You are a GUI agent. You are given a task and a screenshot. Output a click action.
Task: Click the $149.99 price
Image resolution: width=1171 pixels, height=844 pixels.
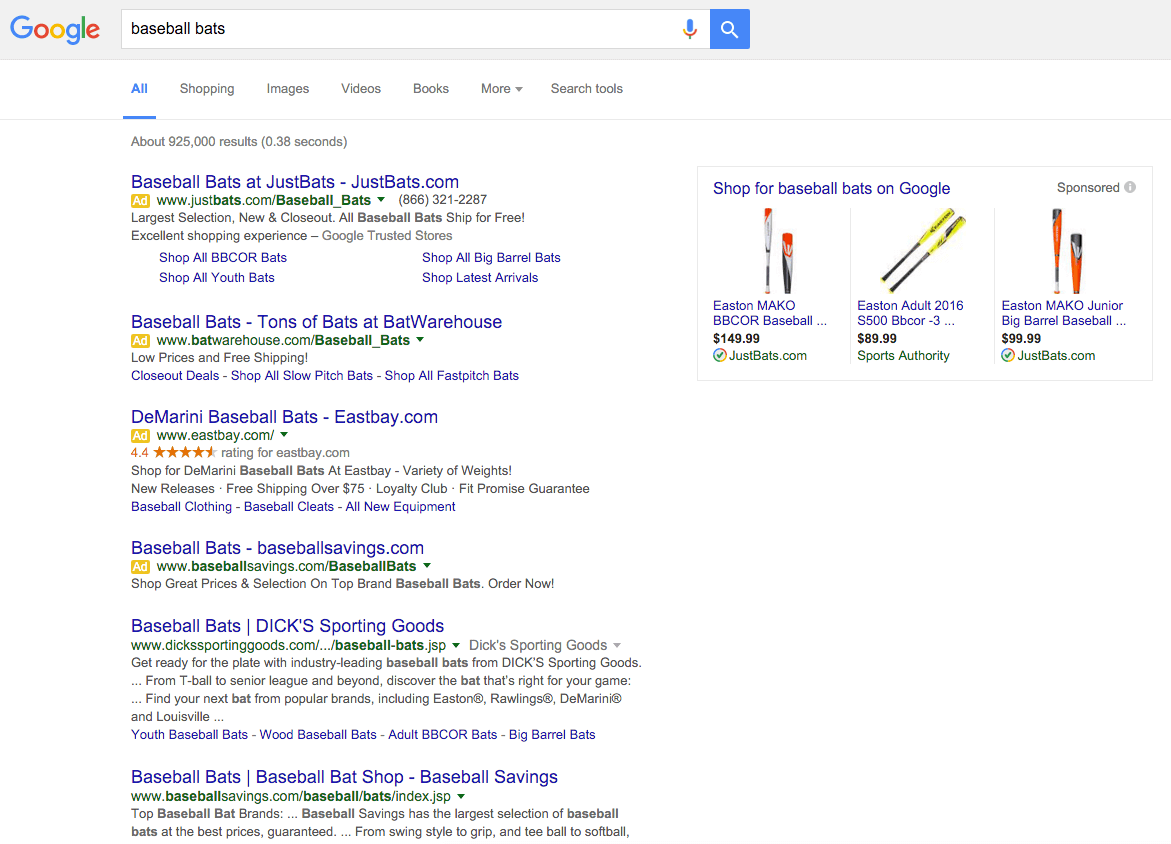[x=736, y=338]
